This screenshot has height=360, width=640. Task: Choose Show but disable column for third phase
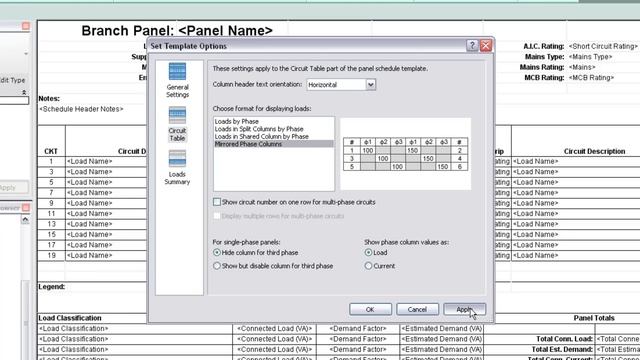217,266
